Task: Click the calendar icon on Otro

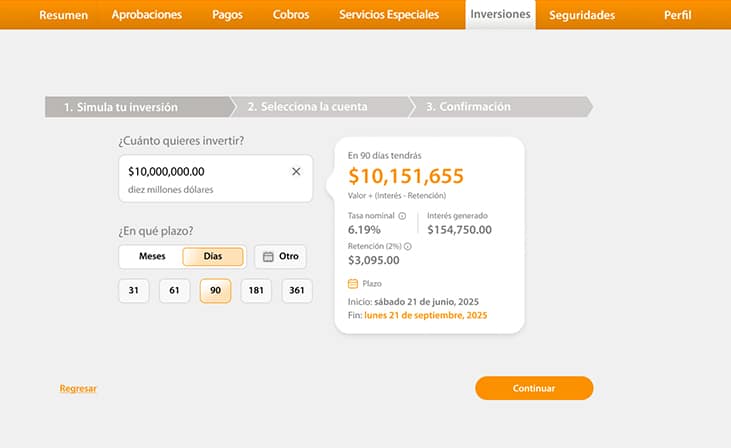Action: click(x=268, y=257)
